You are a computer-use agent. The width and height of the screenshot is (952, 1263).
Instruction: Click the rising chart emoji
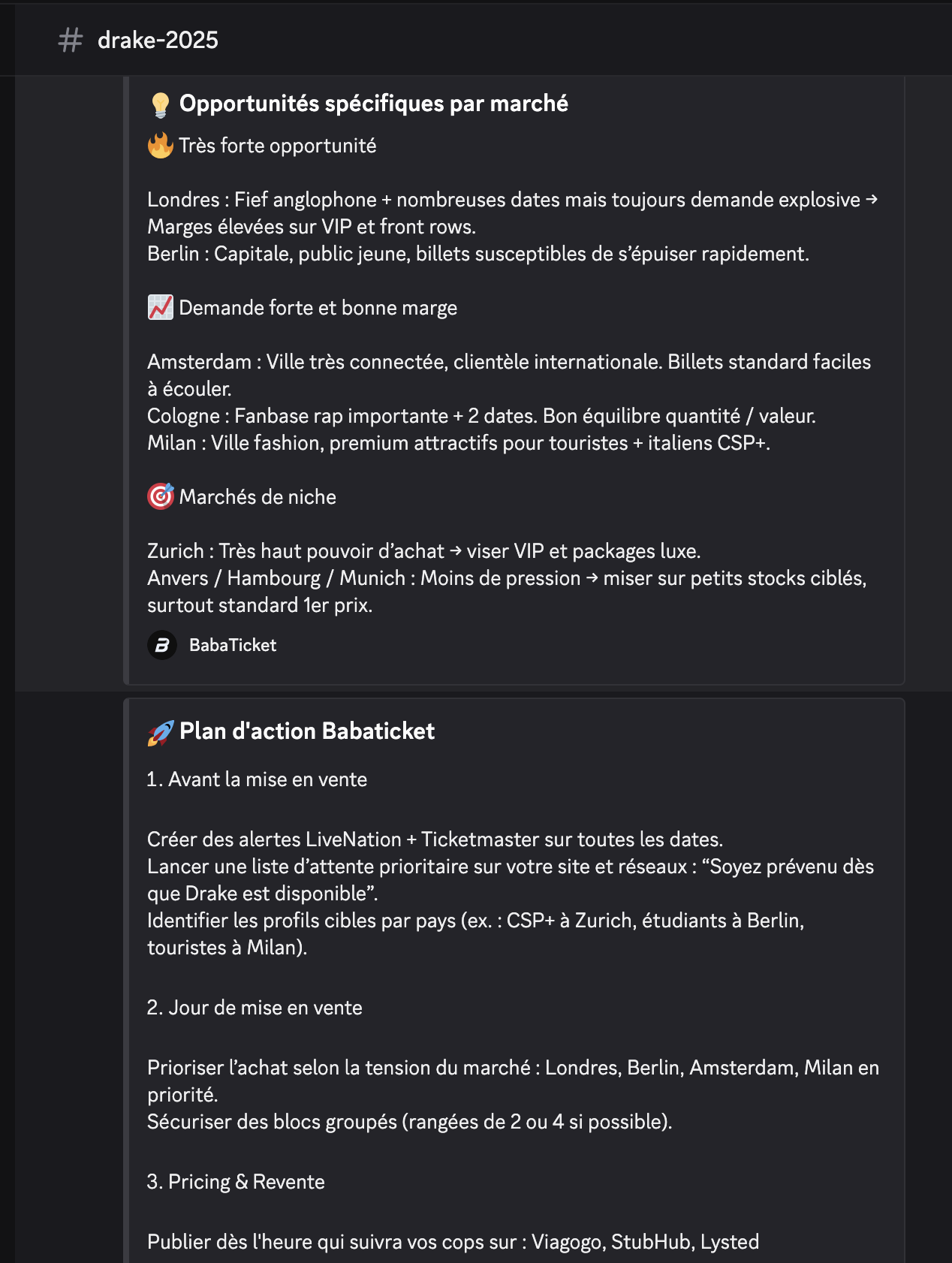[160, 308]
